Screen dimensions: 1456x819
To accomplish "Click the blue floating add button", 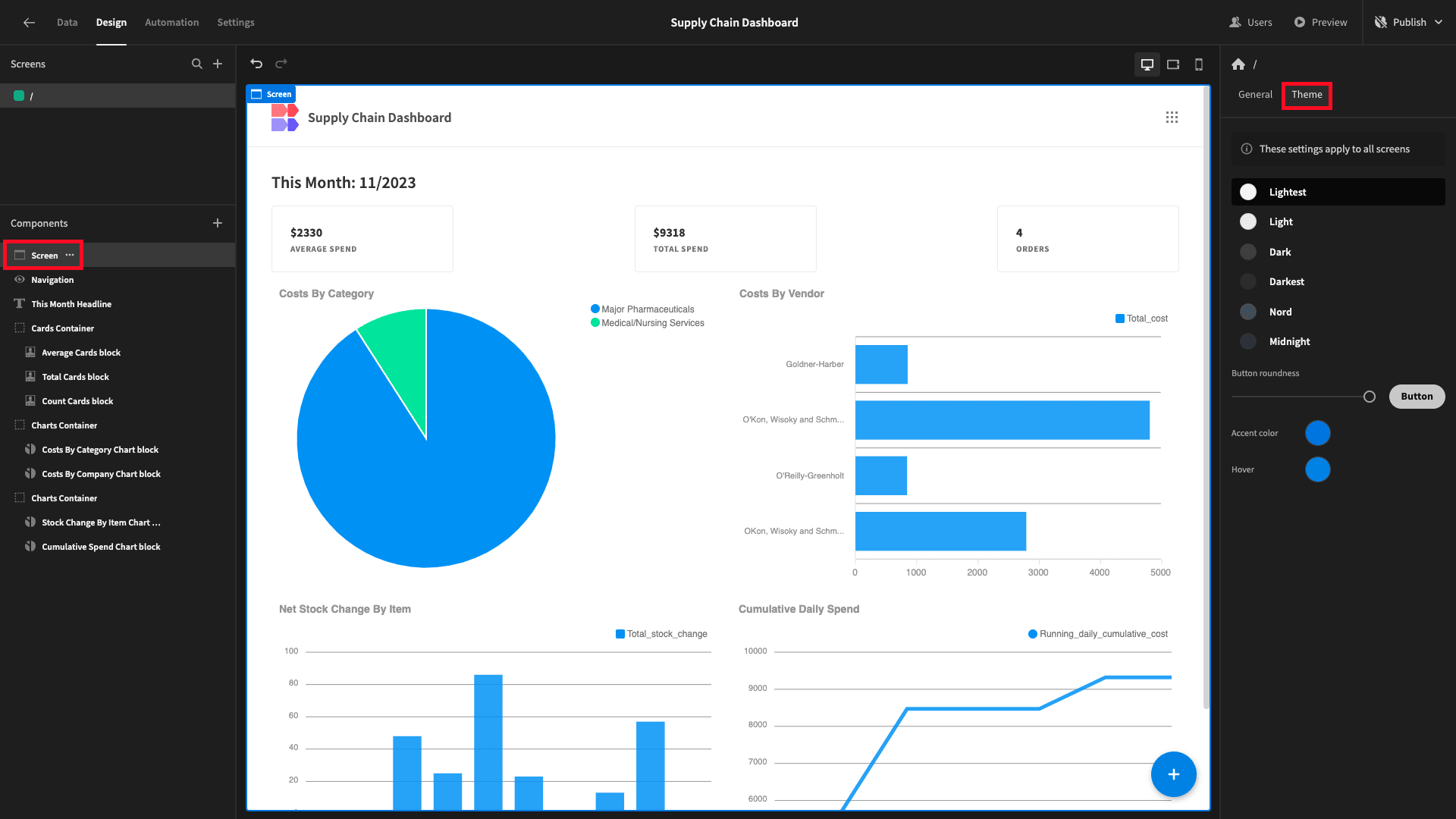I will coord(1173,773).
